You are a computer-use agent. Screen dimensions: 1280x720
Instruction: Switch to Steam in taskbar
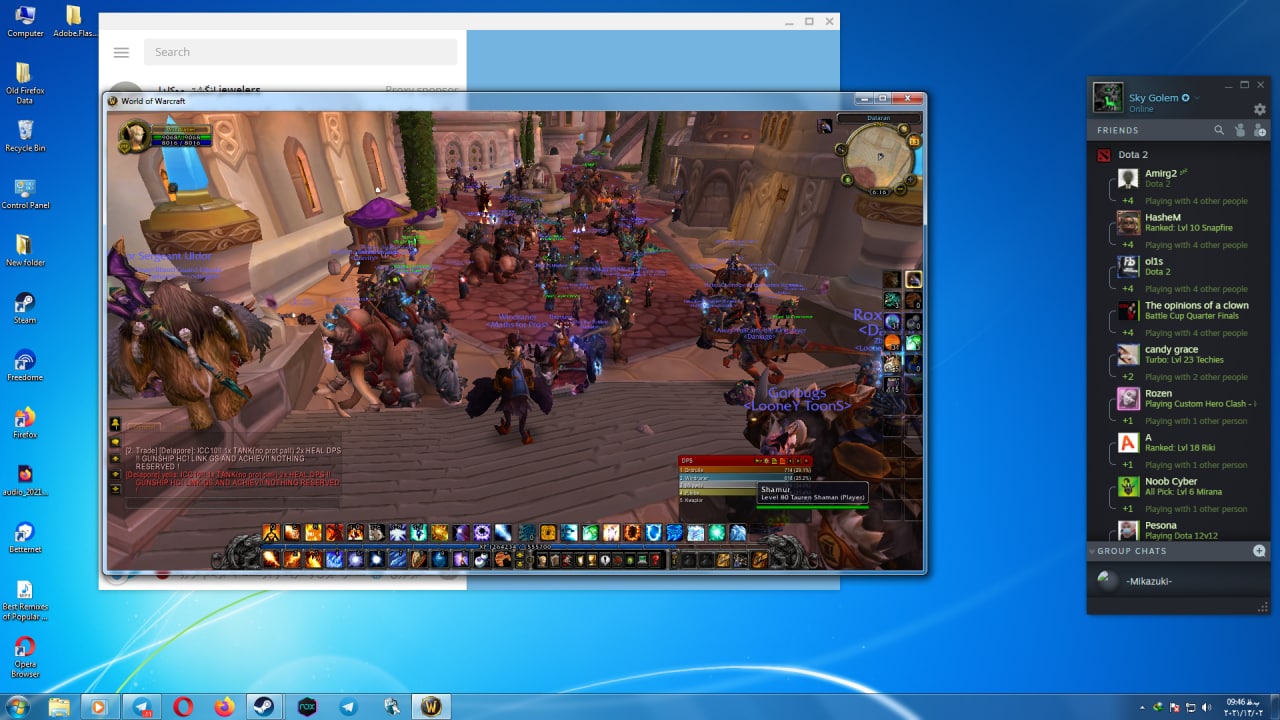[x=265, y=706]
